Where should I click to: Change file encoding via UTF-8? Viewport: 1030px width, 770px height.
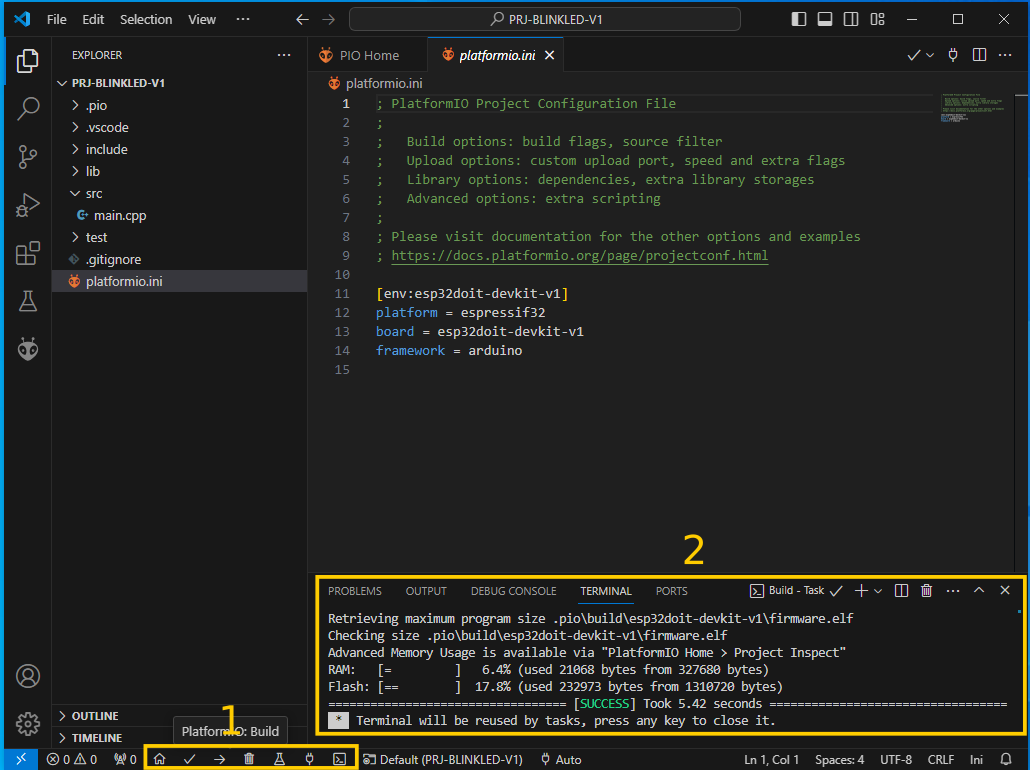point(895,759)
